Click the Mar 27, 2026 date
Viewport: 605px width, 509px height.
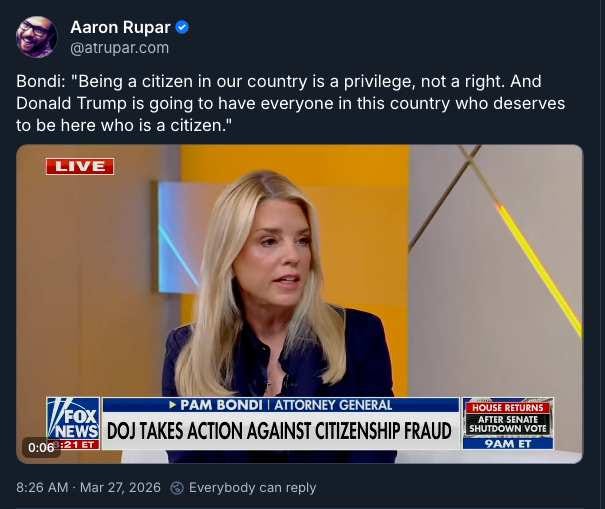[x=120, y=488]
